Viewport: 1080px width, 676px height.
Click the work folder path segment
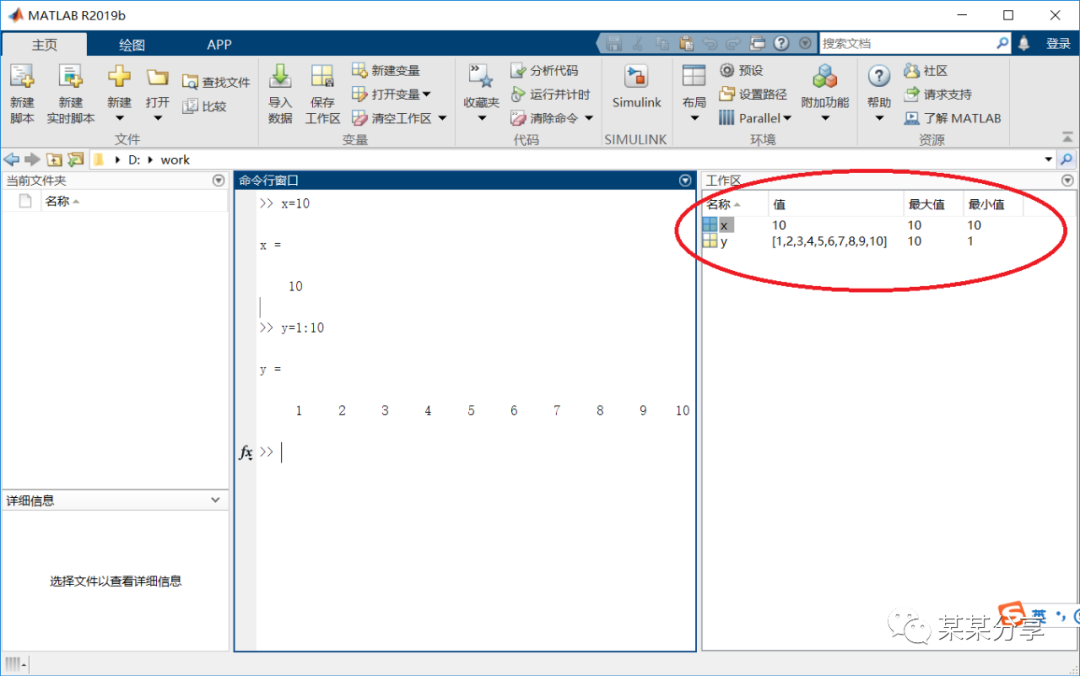(x=175, y=160)
